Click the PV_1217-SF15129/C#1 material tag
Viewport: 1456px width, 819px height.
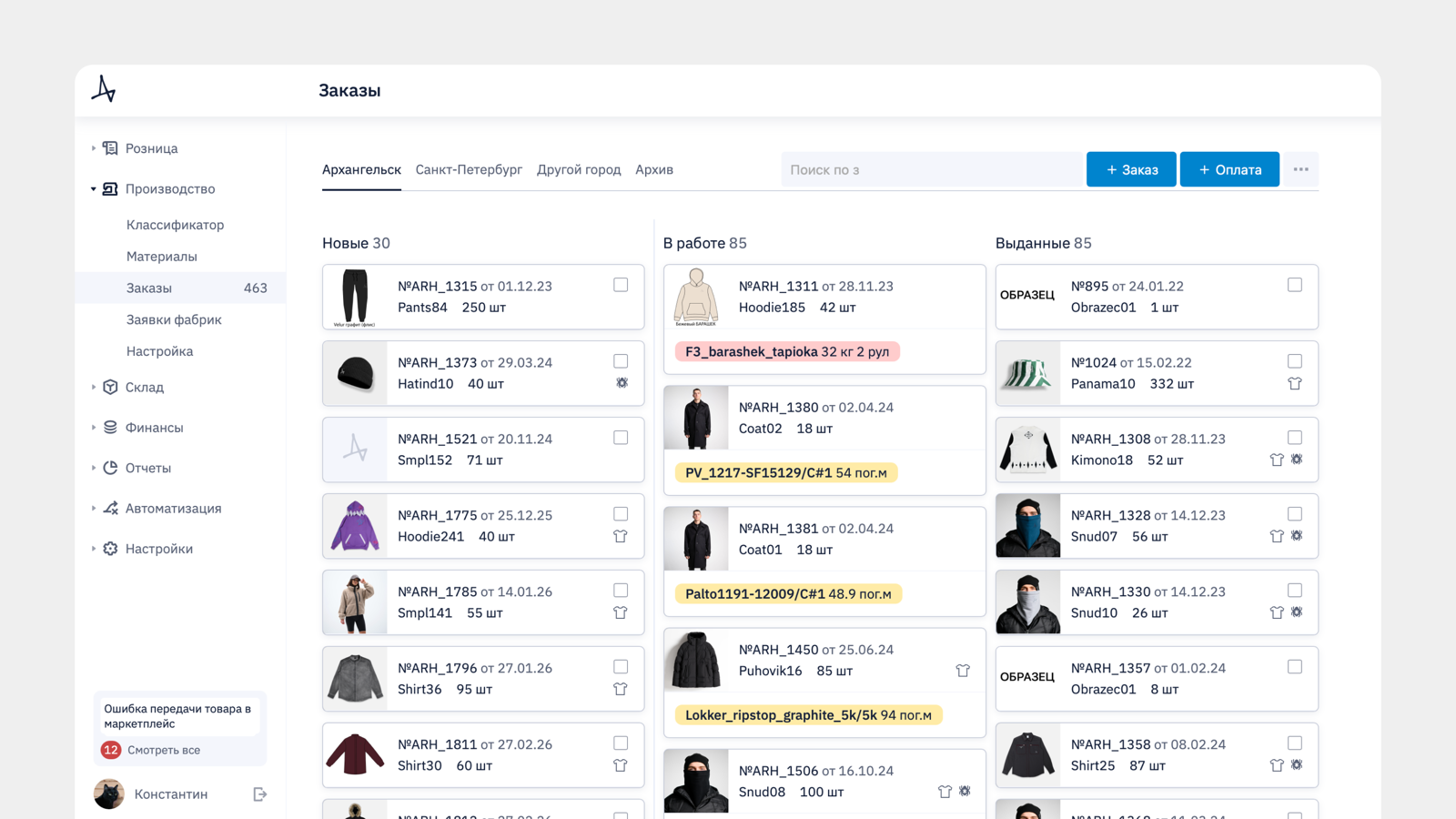coord(786,472)
